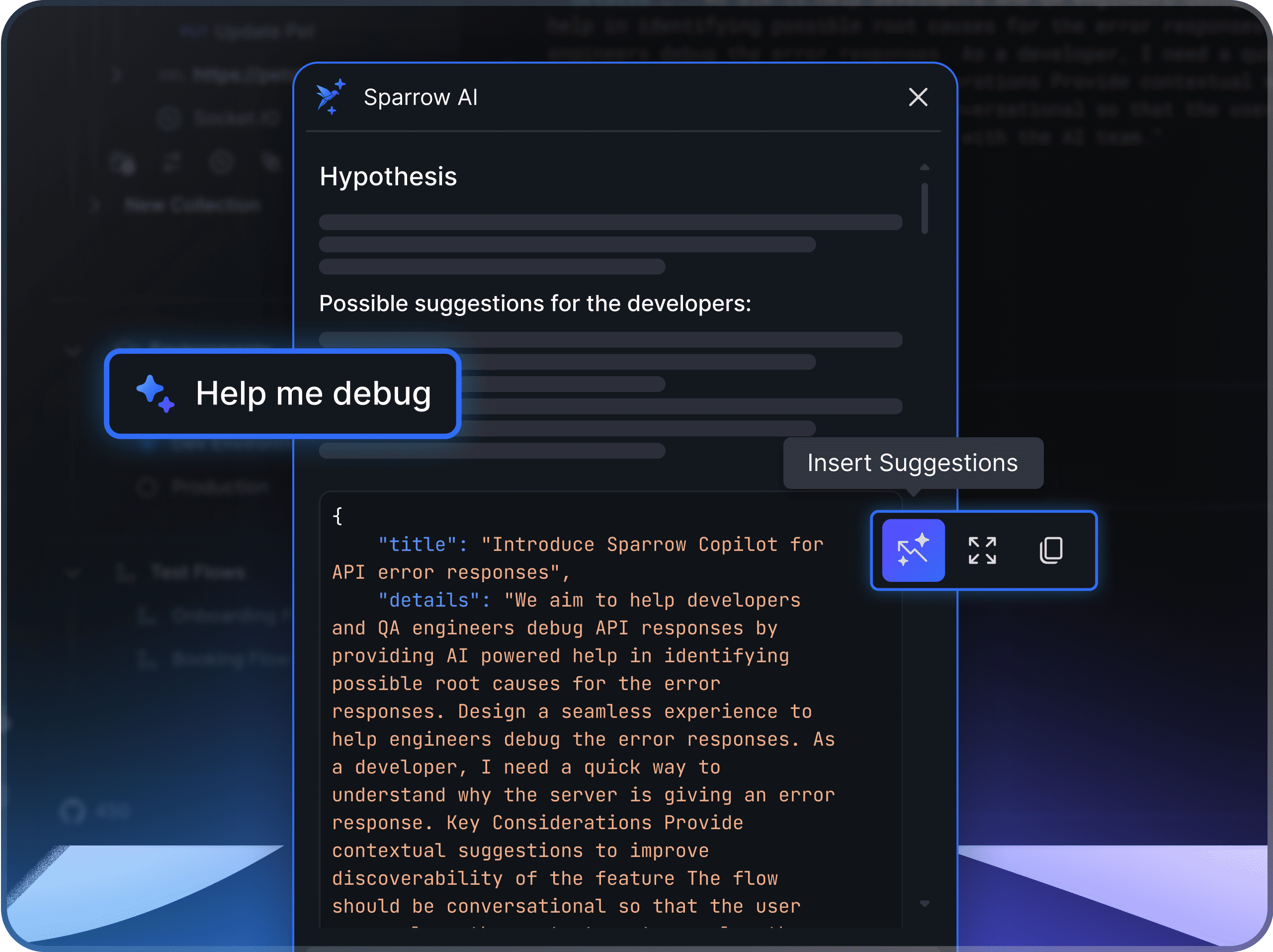The height and width of the screenshot is (952, 1273).
Task: Click the scrollbar up arrow in panel
Action: click(x=924, y=167)
